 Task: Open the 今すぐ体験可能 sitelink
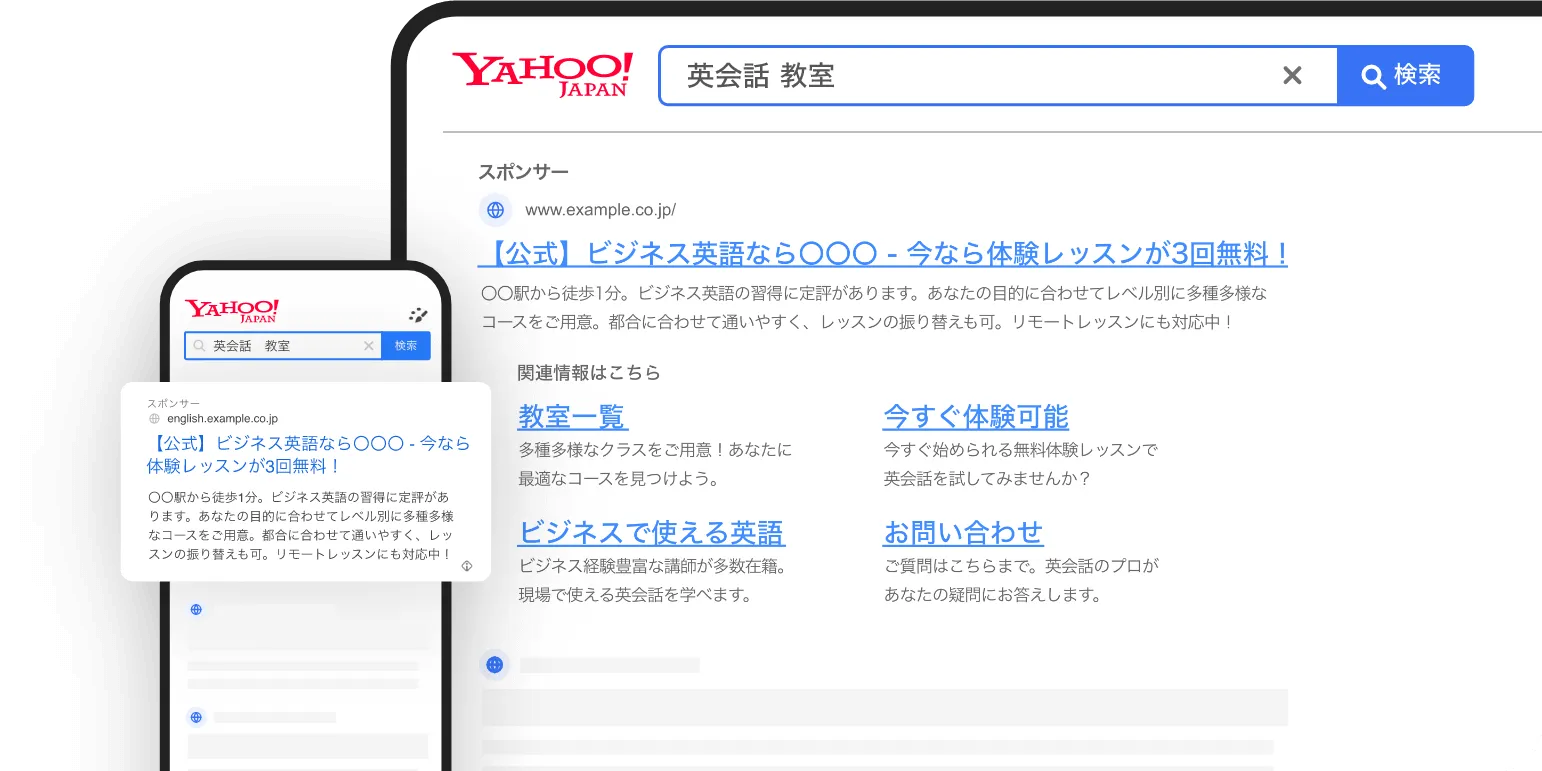pyautogui.click(x=976, y=416)
